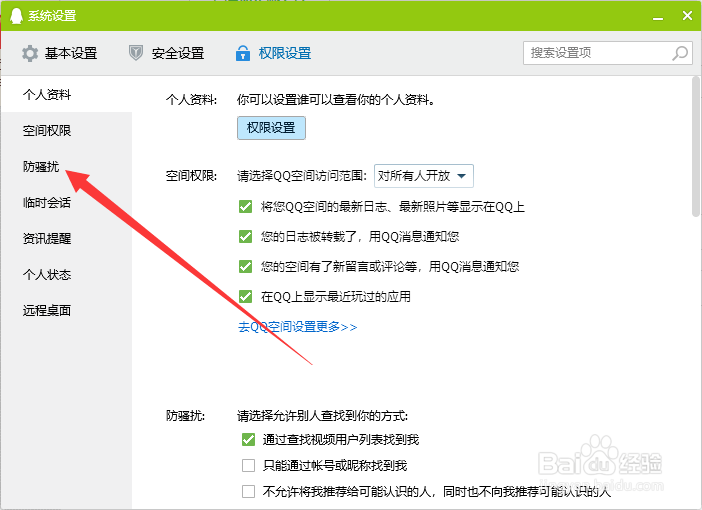Uncheck 在QQ上显示最近玩过的应用

[x=245, y=296]
